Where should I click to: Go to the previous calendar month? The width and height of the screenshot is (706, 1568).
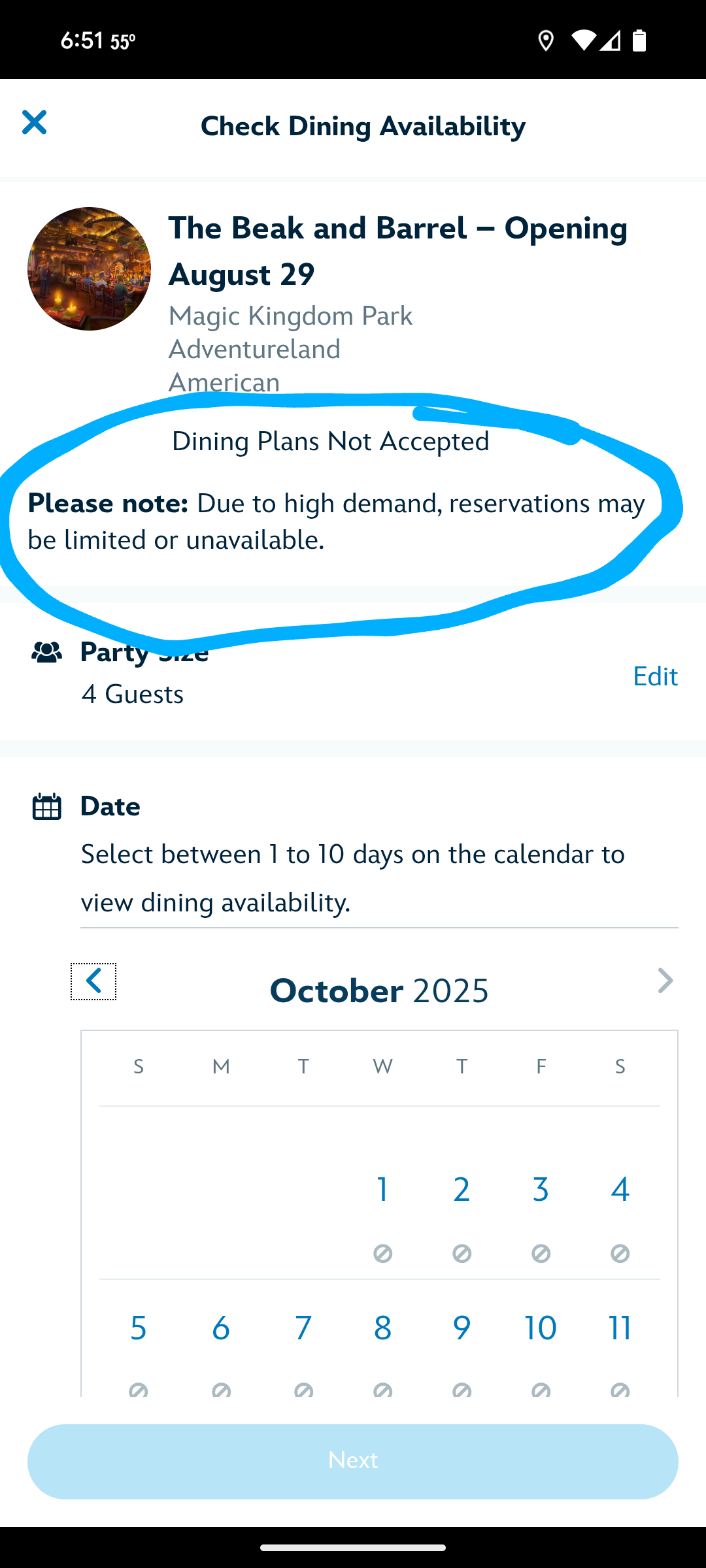coord(93,981)
